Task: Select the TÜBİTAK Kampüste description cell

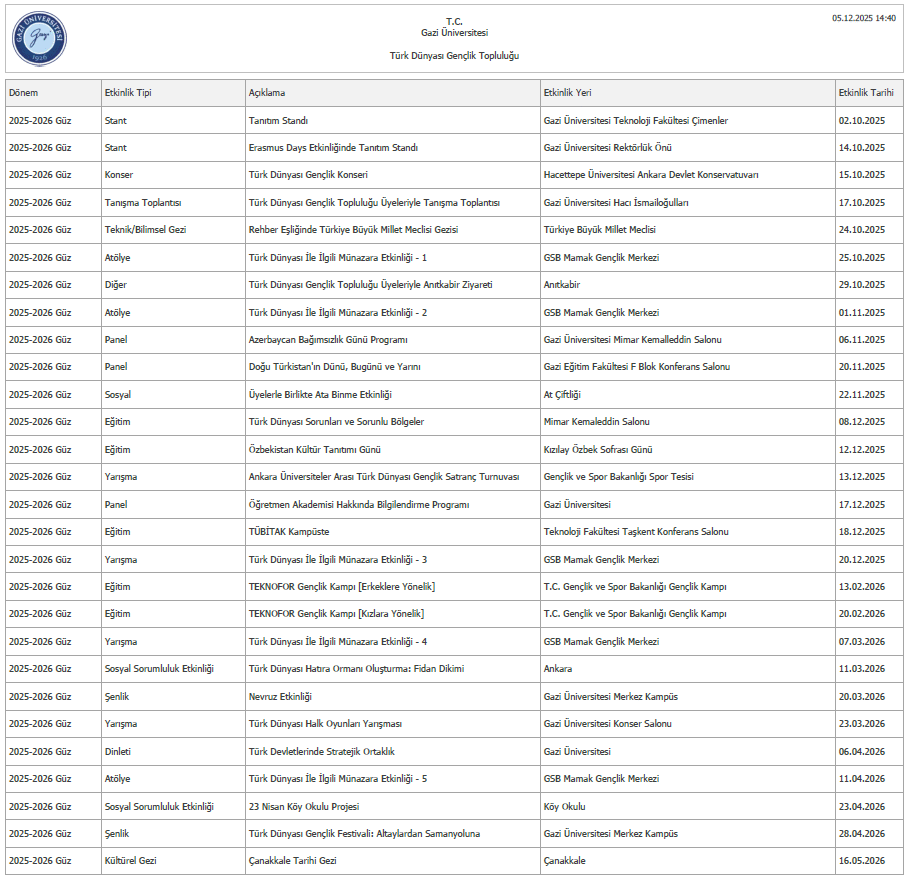Action: coord(289,532)
